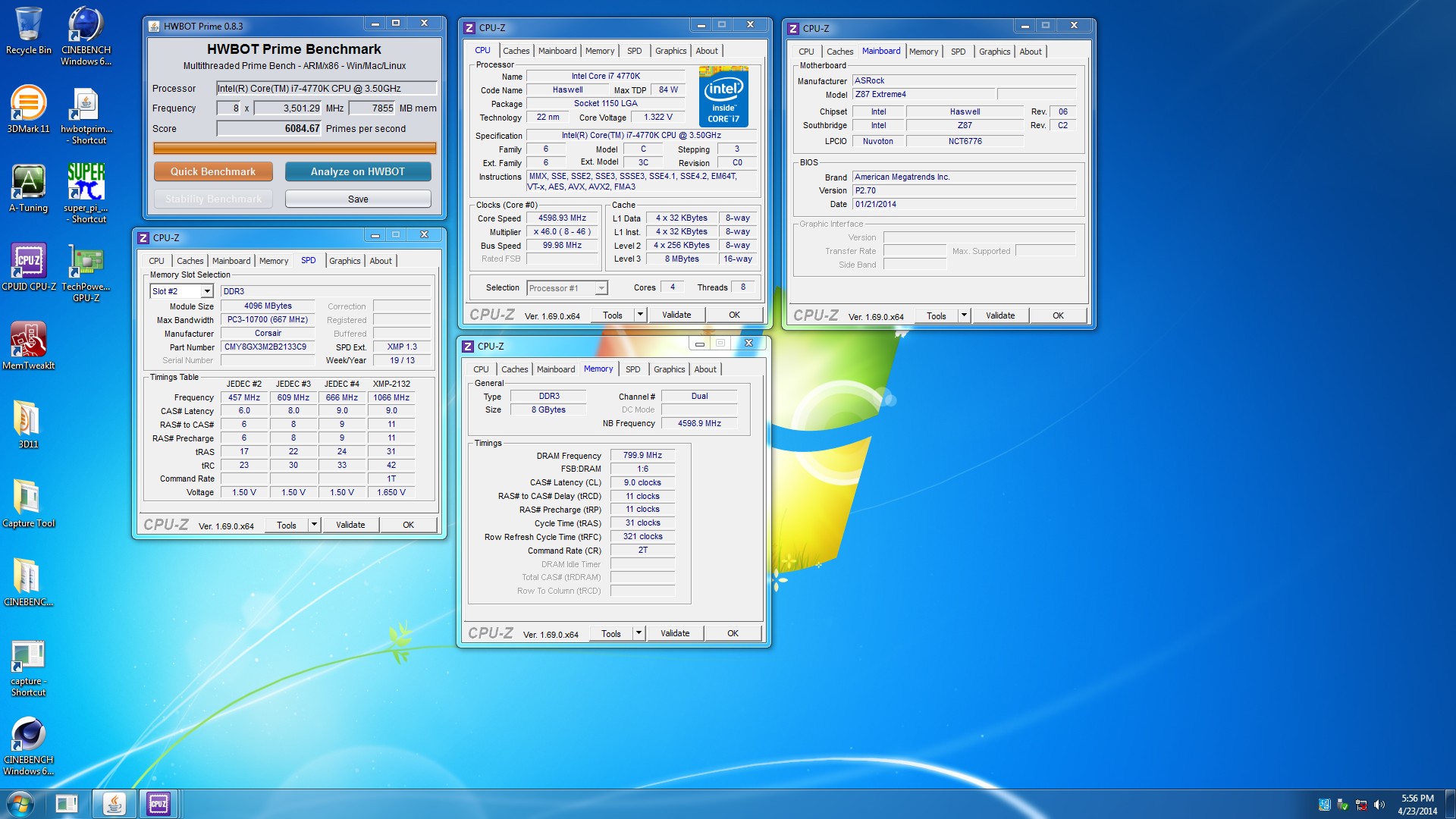Open the A-Tuning desktop icon
Viewport: 1456px width, 819px height.
28,189
